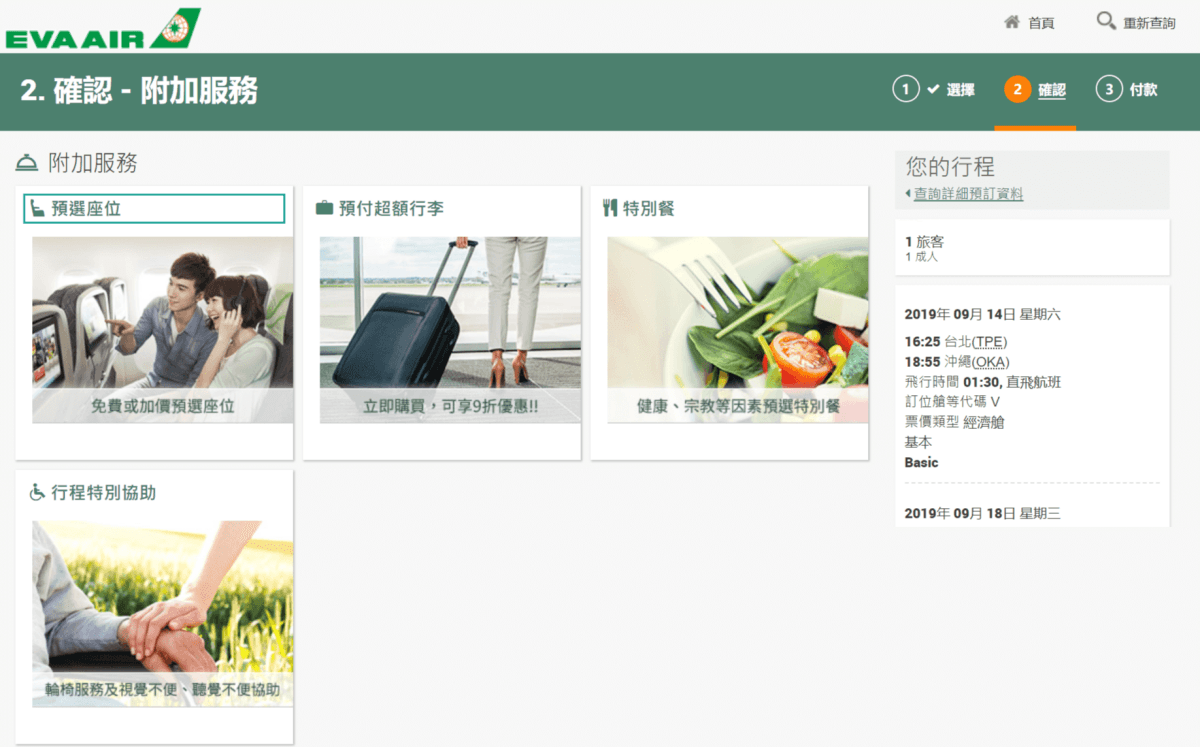Screen dimensions: 1200x747
Task: Go to the 首頁 home link
Action: pyautogui.click(x=1041, y=23)
